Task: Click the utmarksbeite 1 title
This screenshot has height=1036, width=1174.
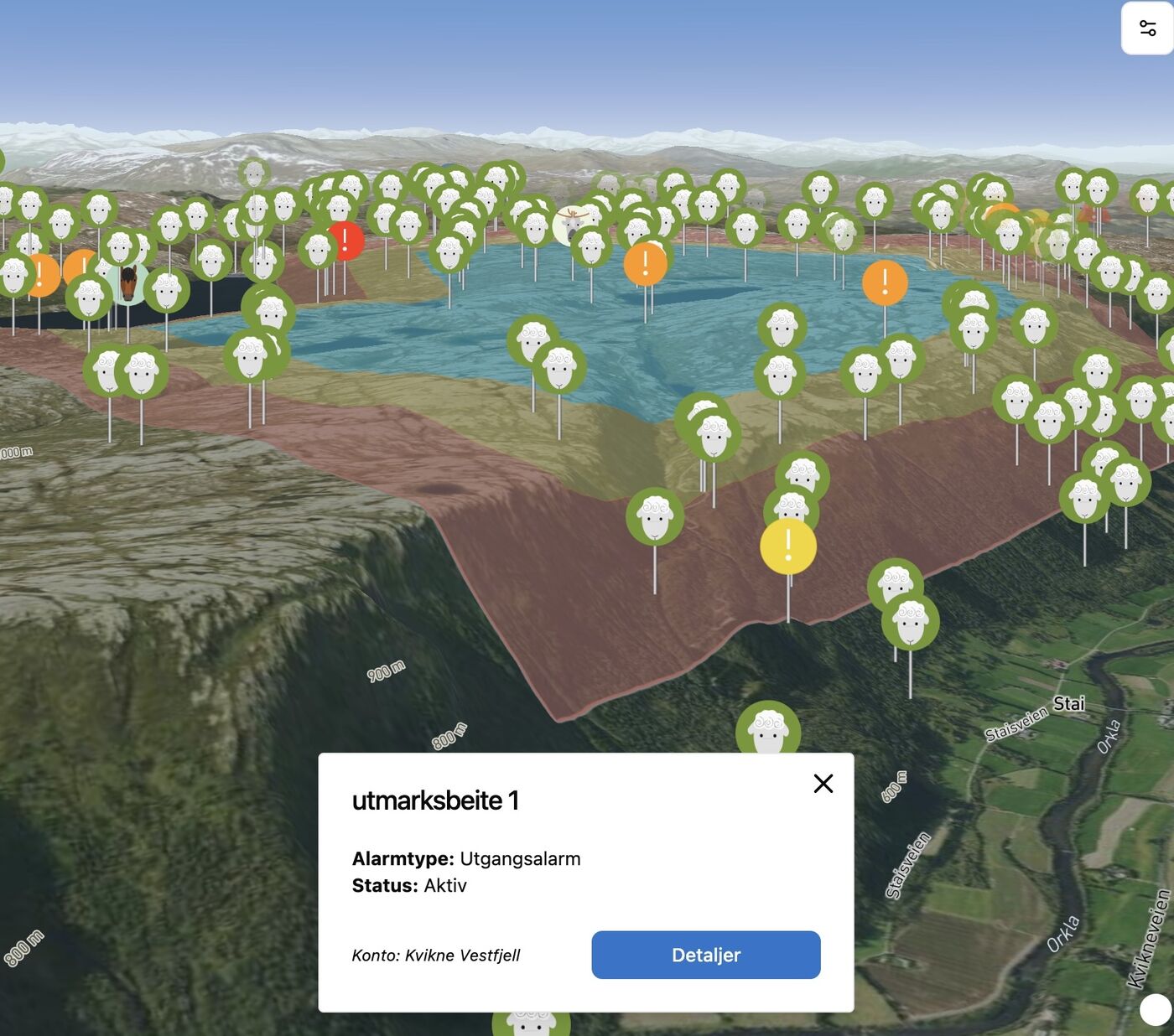Action: [x=435, y=800]
